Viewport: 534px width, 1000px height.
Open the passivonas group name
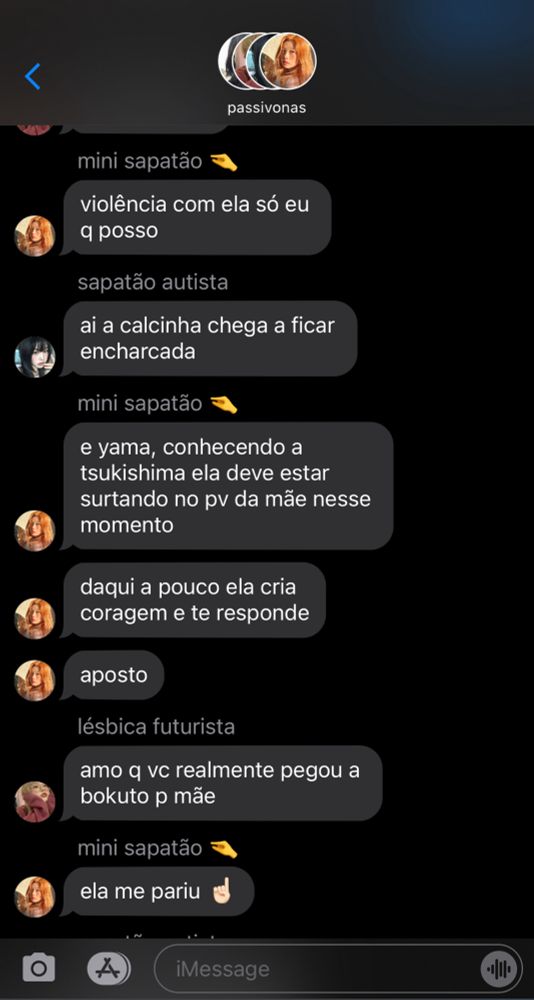point(267,108)
